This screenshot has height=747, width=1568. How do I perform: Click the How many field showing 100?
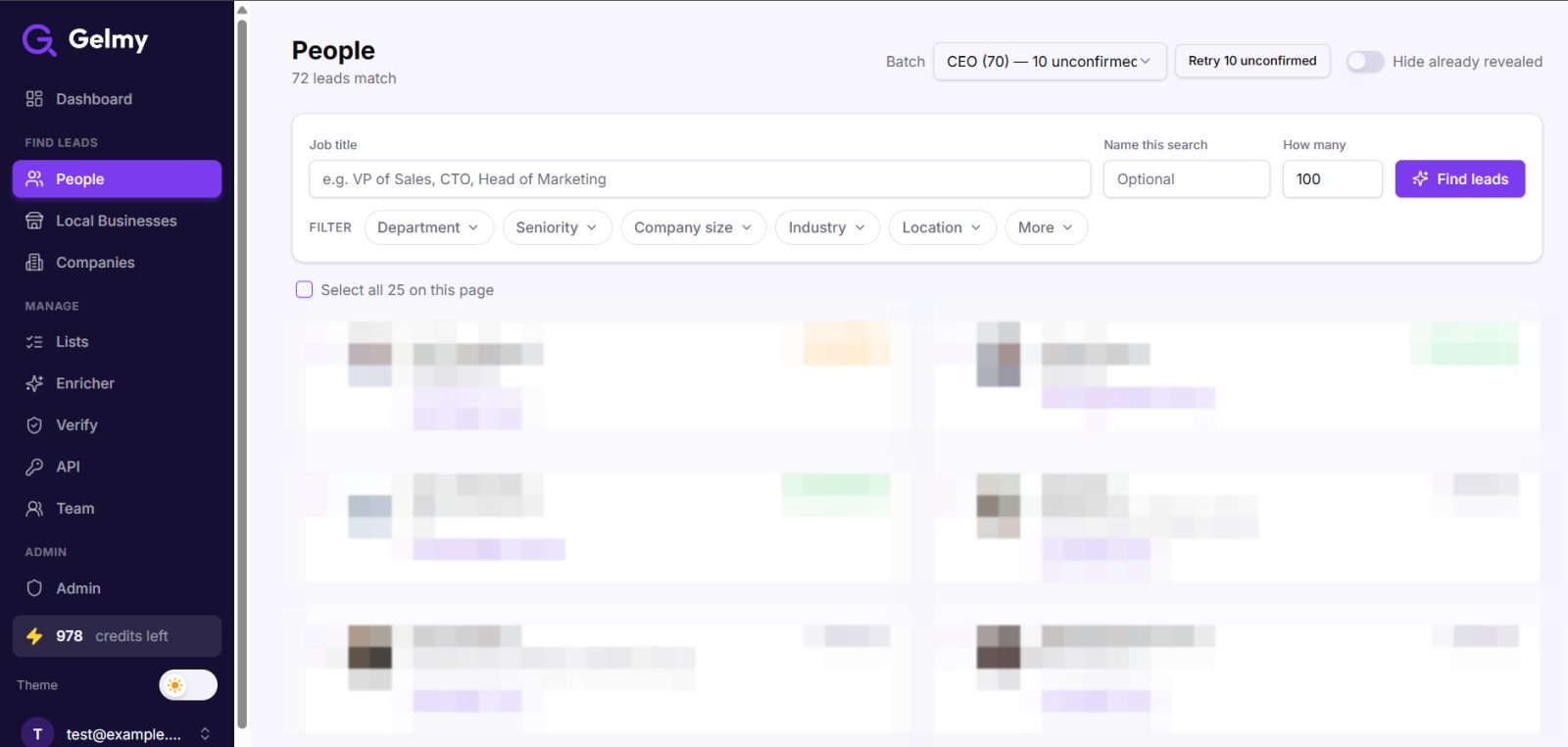click(1333, 178)
